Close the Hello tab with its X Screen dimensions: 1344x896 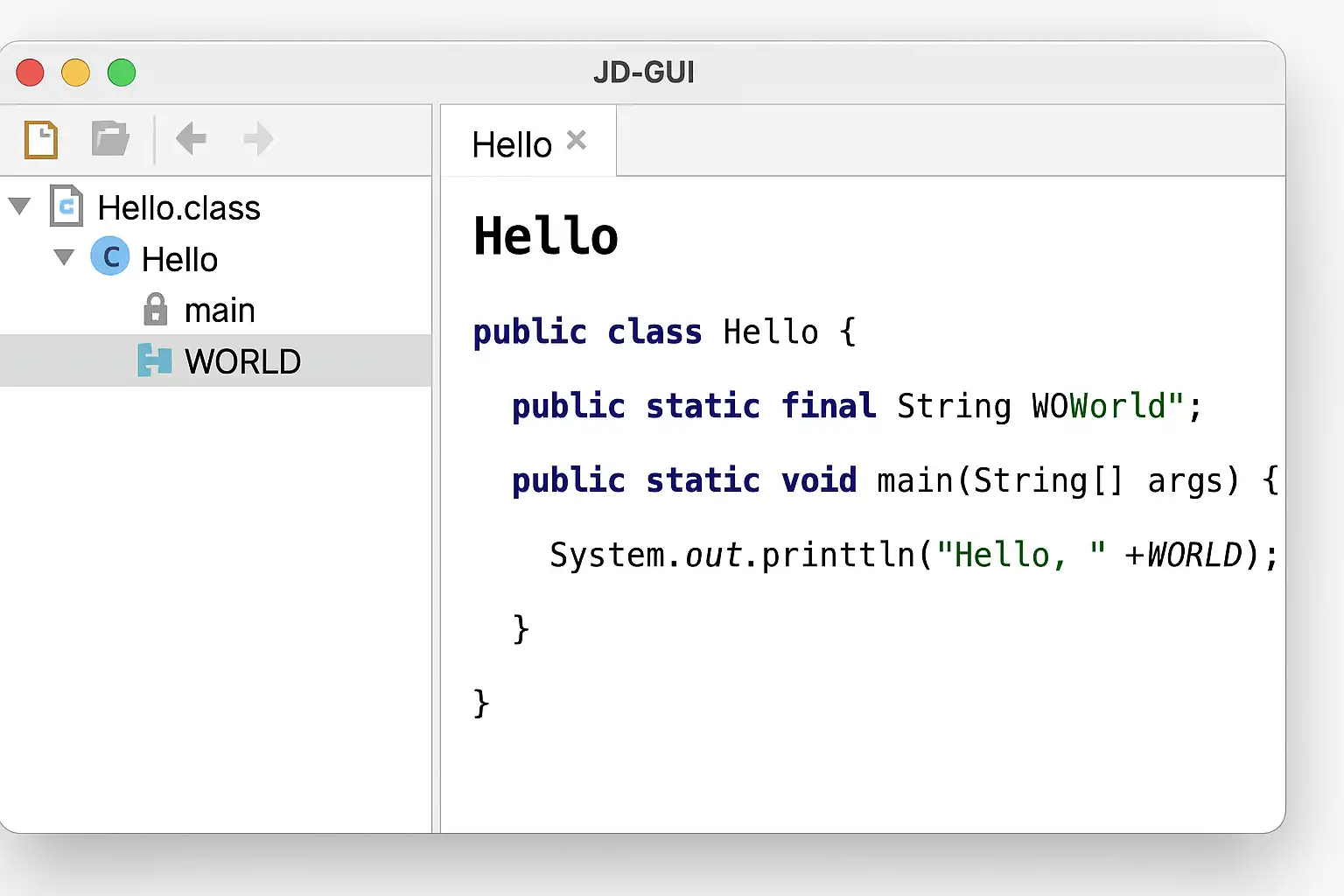pyautogui.click(x=577, y=140)
